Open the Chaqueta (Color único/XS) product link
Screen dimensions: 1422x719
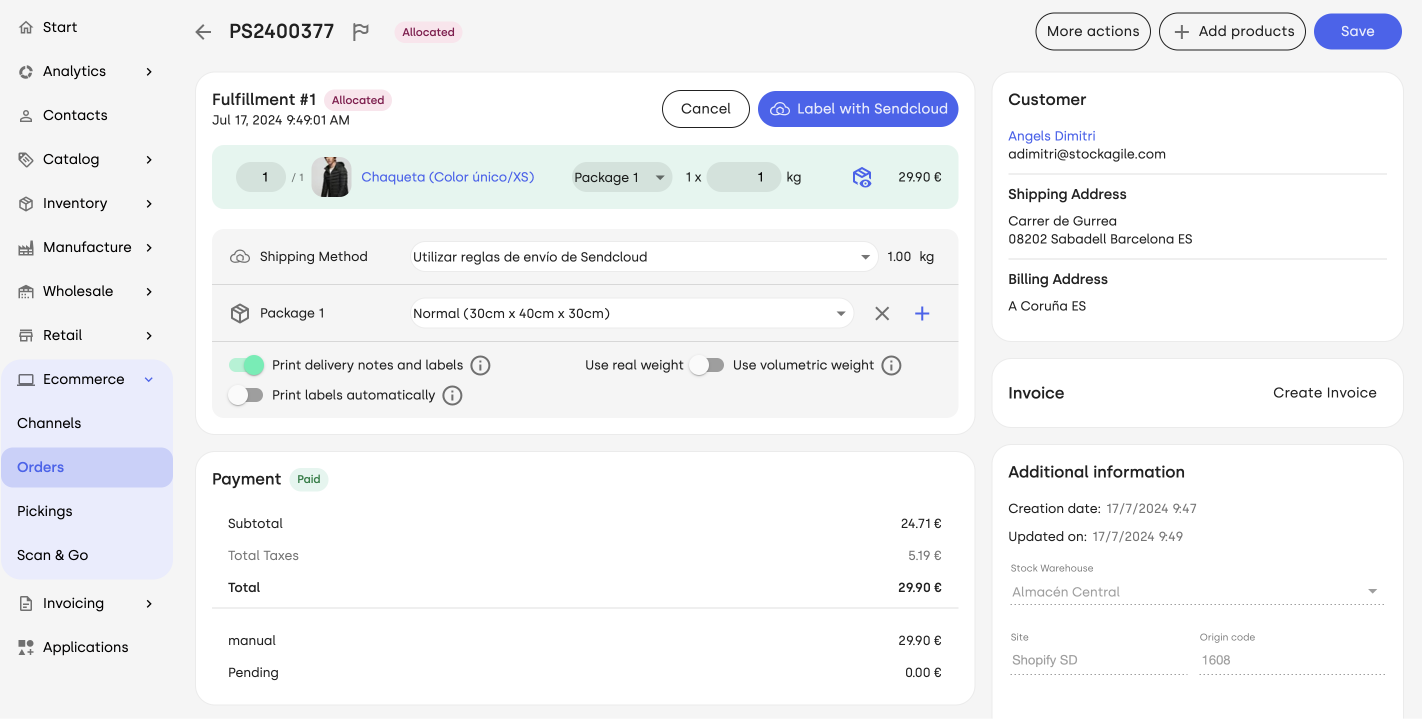click(448, 177)
